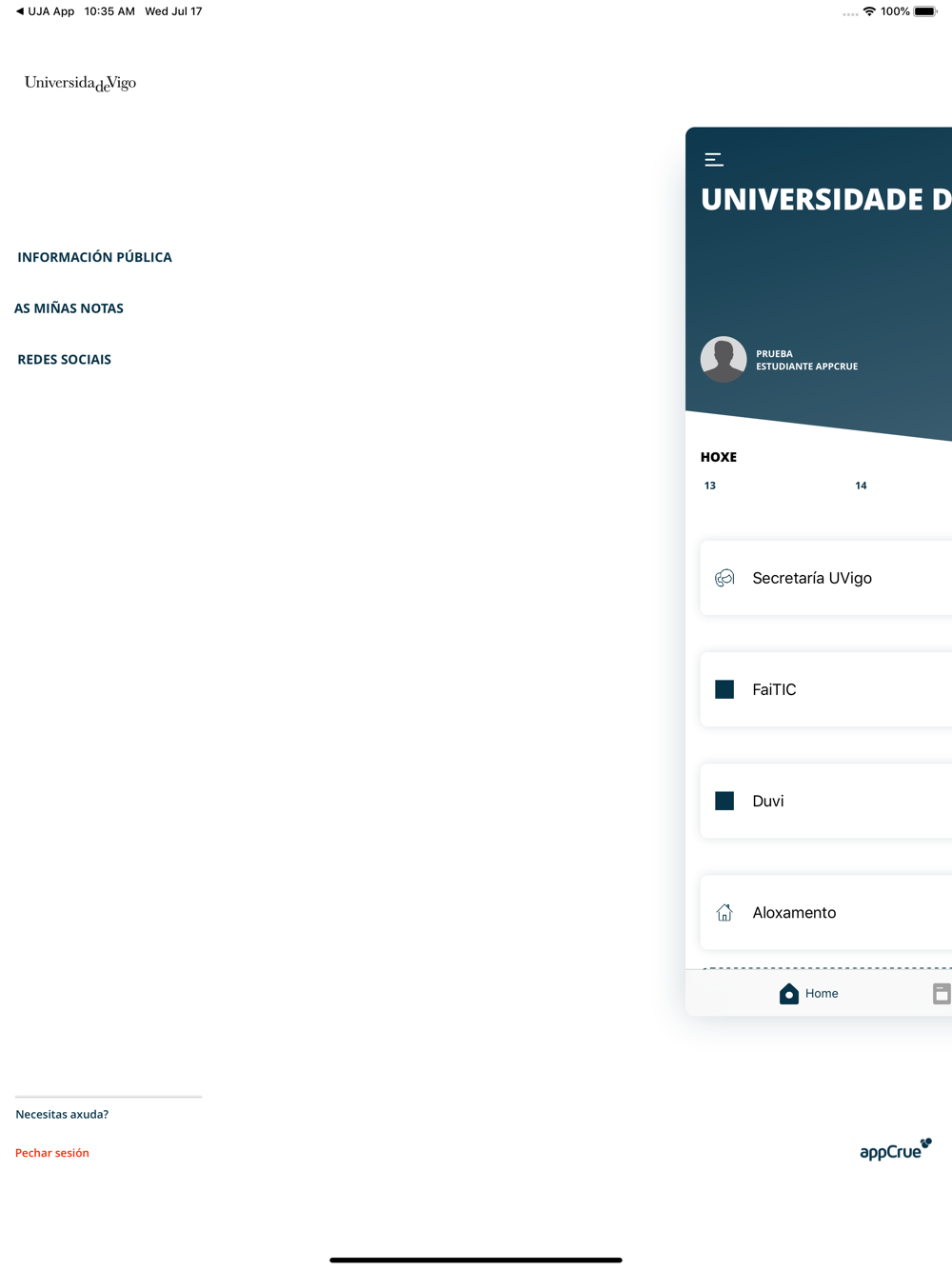The width and height of the screenshot is (952, 1270).
Task: Click Pechar sesión to log out
Action: (52, 1153)
